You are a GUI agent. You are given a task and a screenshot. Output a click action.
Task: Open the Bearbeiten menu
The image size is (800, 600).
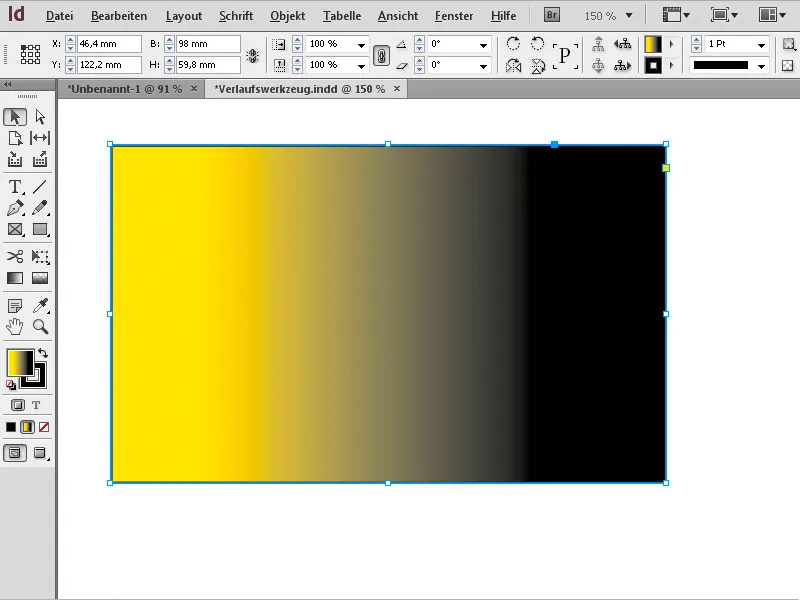tap(119, 16)
